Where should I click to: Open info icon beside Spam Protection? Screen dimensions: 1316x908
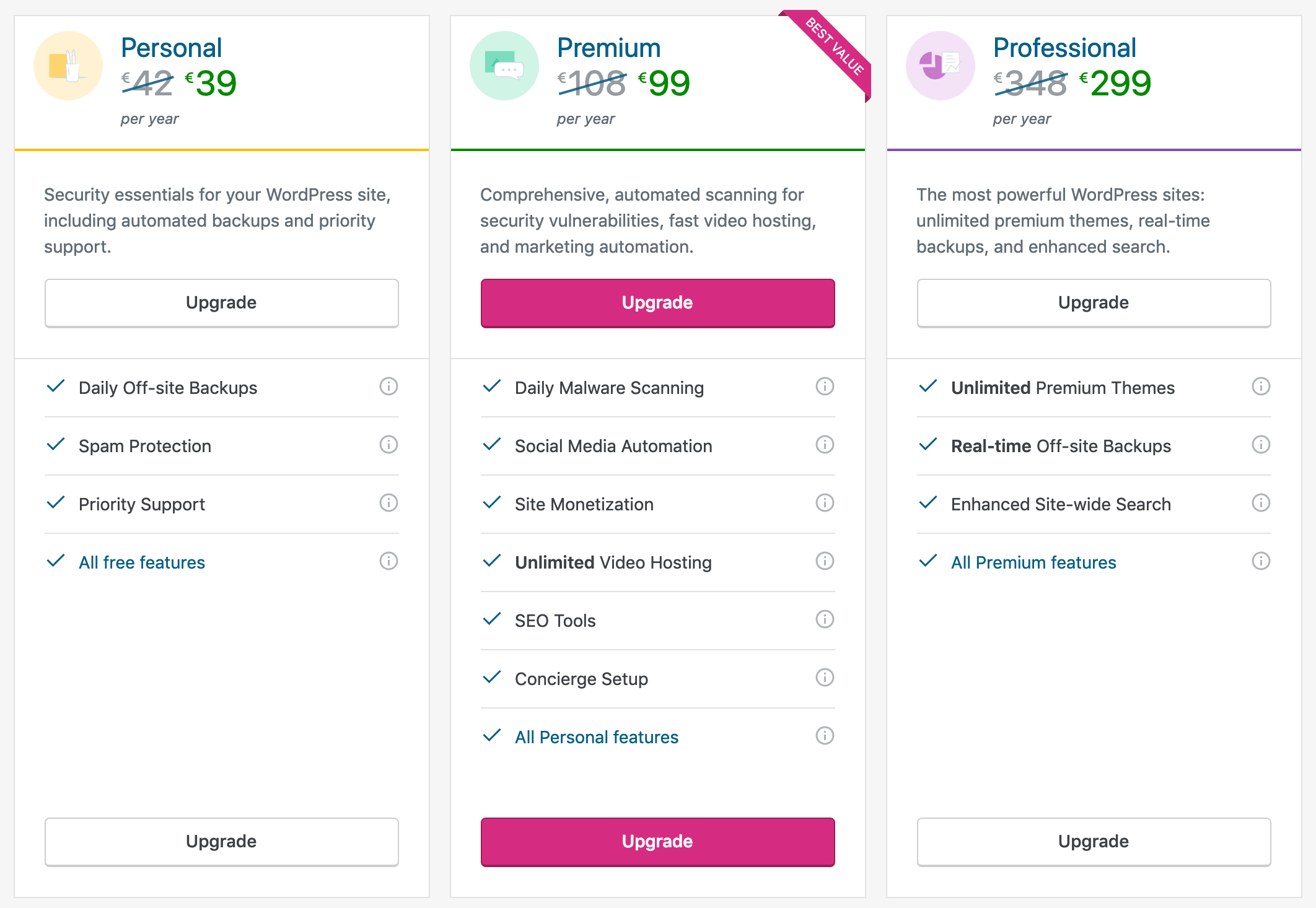pos(388,445)
